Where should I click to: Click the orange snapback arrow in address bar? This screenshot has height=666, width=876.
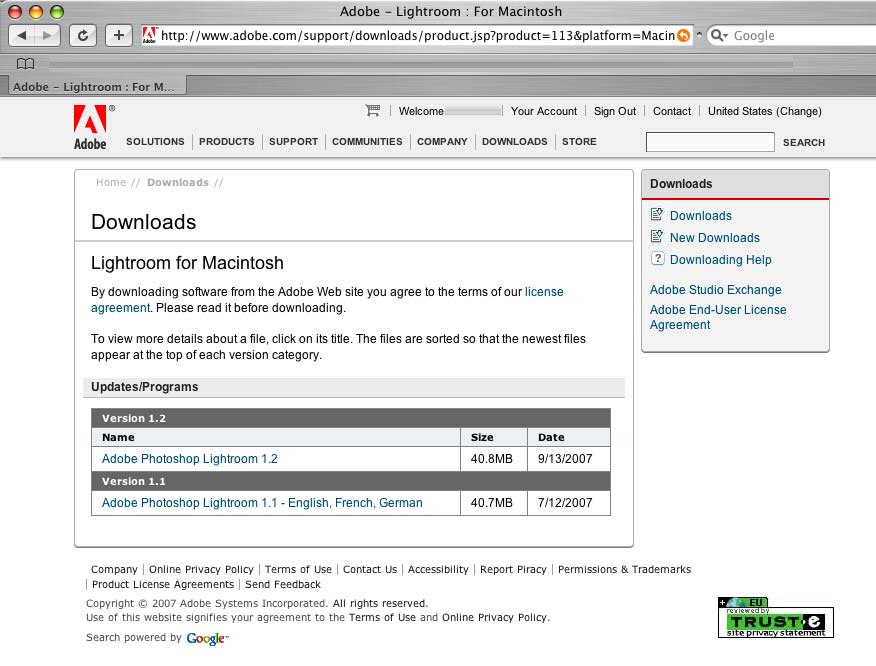pos(683,36)
